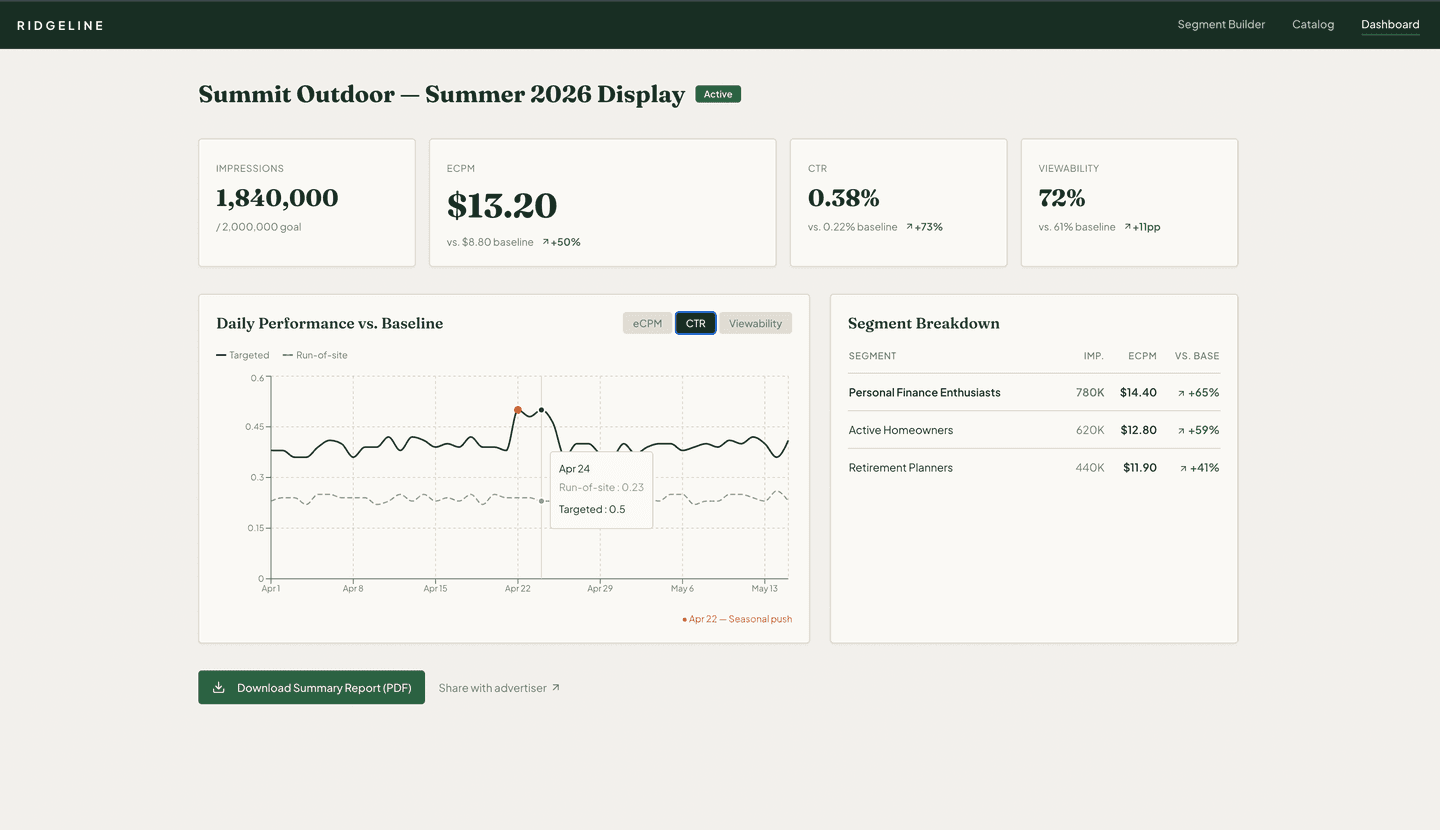1440x830 pixels.
Task: Switch the chart metric toggle to Viewability
Action: (x=755, y=322)
